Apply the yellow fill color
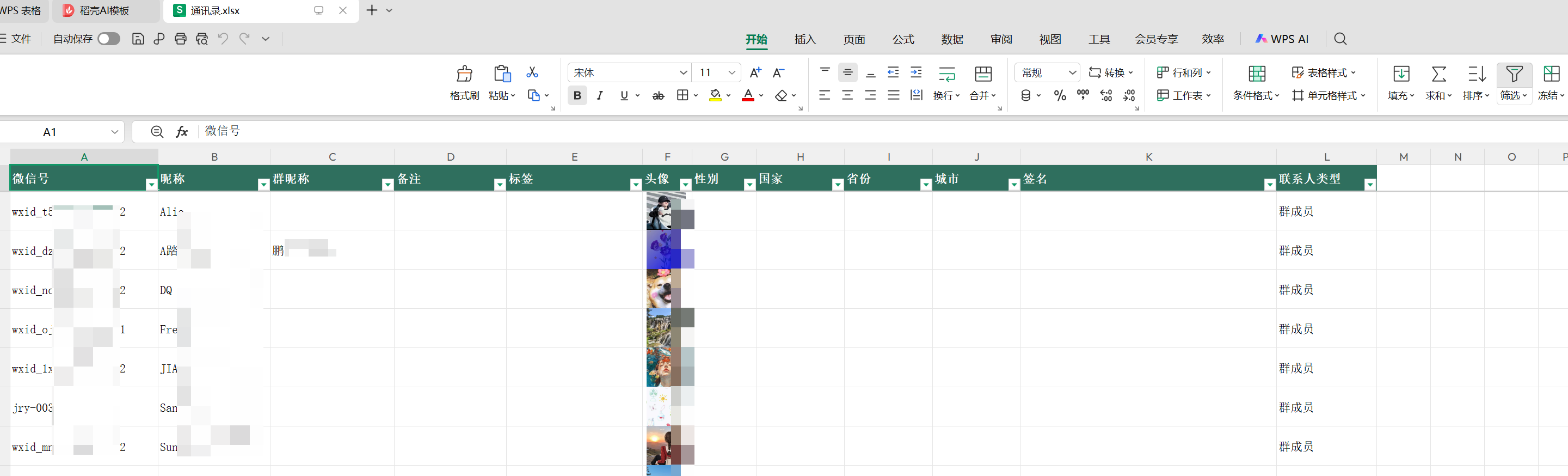This screenshot has height=476, width=1568. [x=715, y=95]
